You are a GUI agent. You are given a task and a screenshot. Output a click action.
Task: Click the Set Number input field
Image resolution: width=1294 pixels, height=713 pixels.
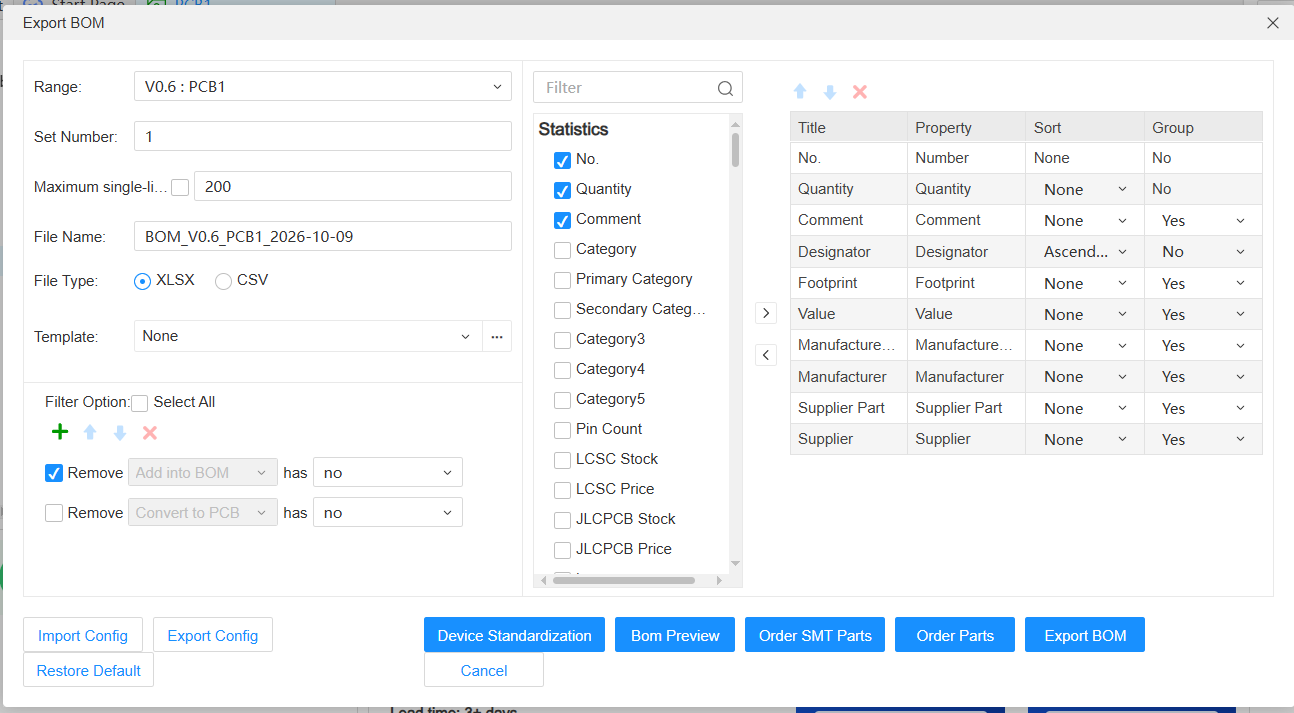pos(322,136)
